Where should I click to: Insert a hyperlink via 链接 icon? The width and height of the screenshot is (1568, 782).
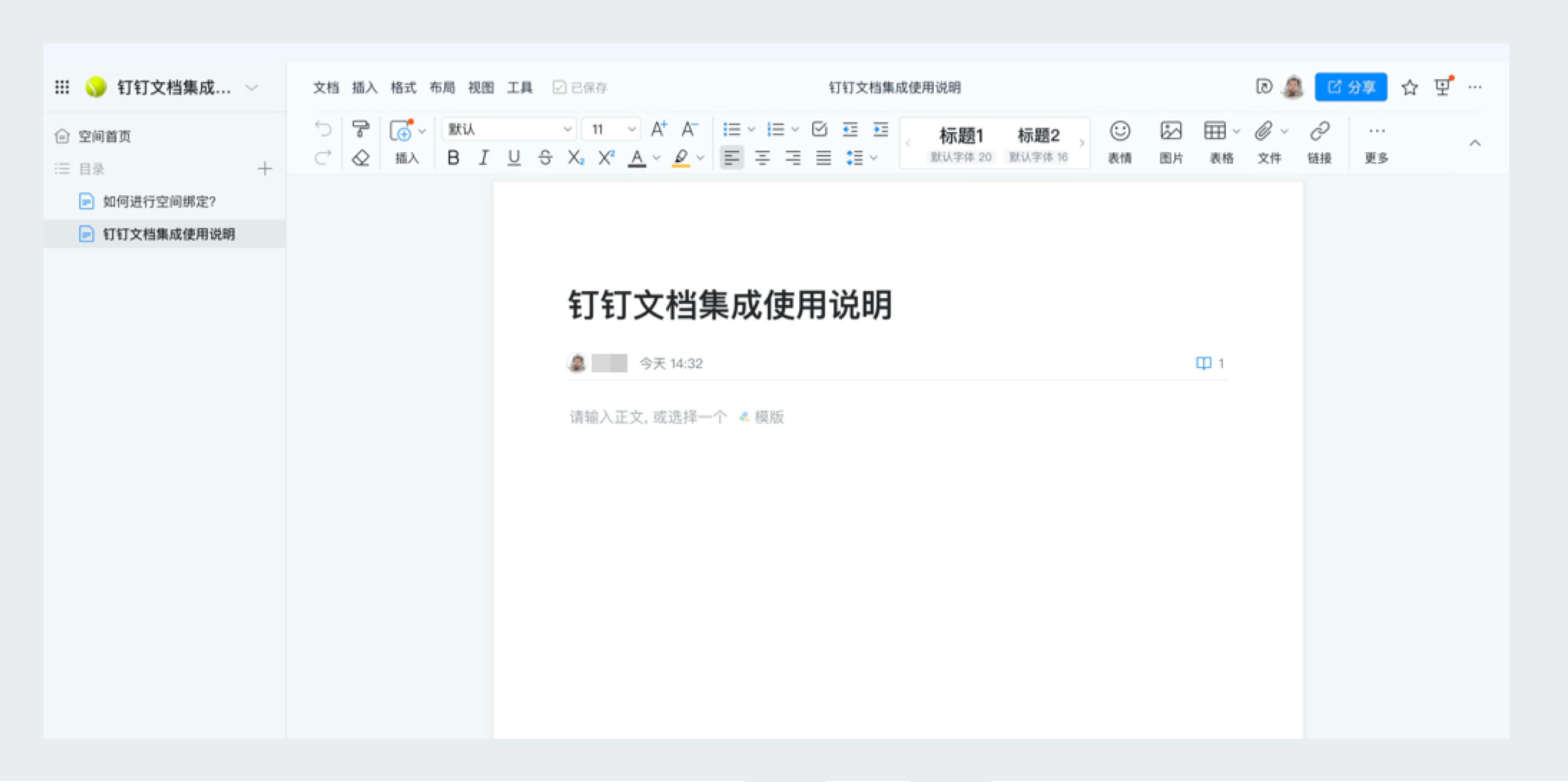(1320, 143)
